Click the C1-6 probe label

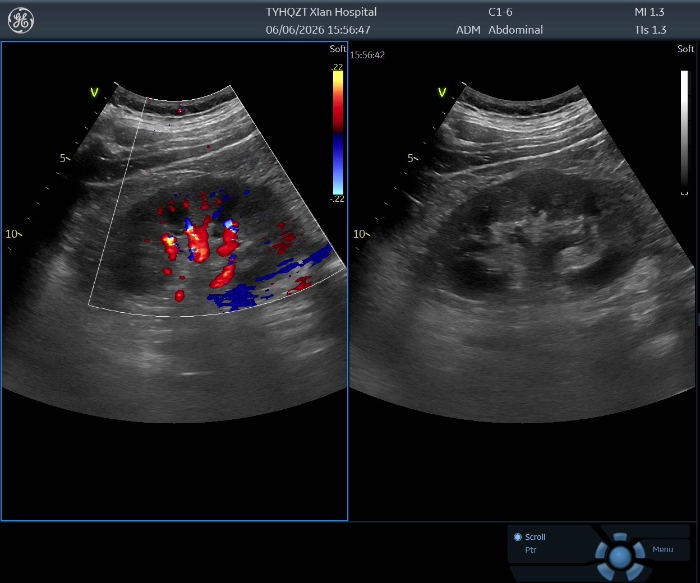pos(500,12)
